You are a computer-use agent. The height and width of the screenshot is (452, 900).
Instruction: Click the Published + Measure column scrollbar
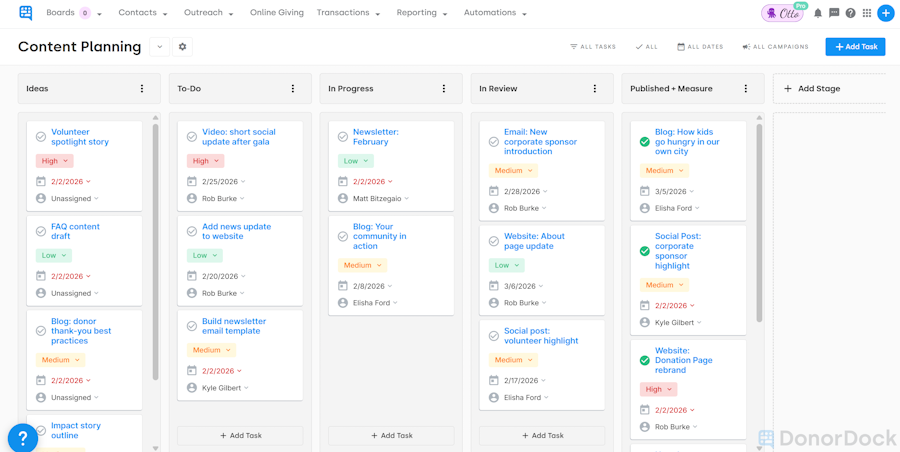(760, 224)
